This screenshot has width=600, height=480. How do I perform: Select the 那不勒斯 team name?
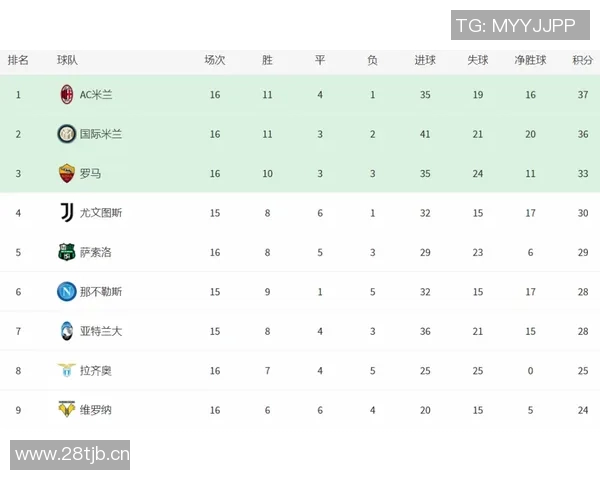point(101,292)
